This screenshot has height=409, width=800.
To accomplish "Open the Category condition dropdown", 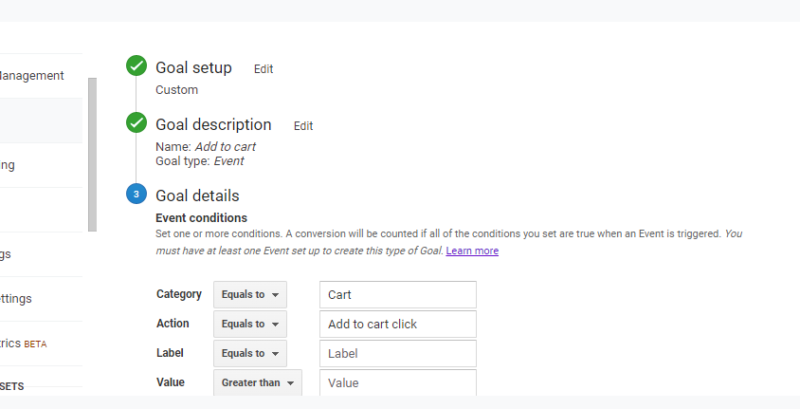I will pyautogui.click(x=249, y=295).
